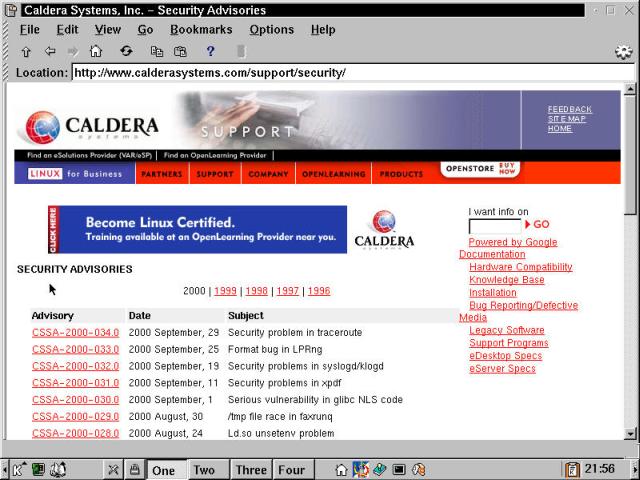
Task: Open advisory CSSA-2000-034.0 link
Action: coord(76,333)
